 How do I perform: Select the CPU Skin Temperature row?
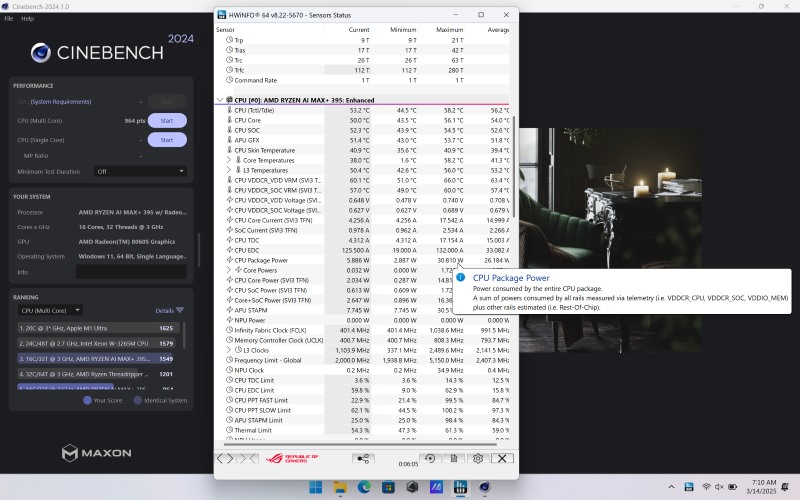[362, 150]
